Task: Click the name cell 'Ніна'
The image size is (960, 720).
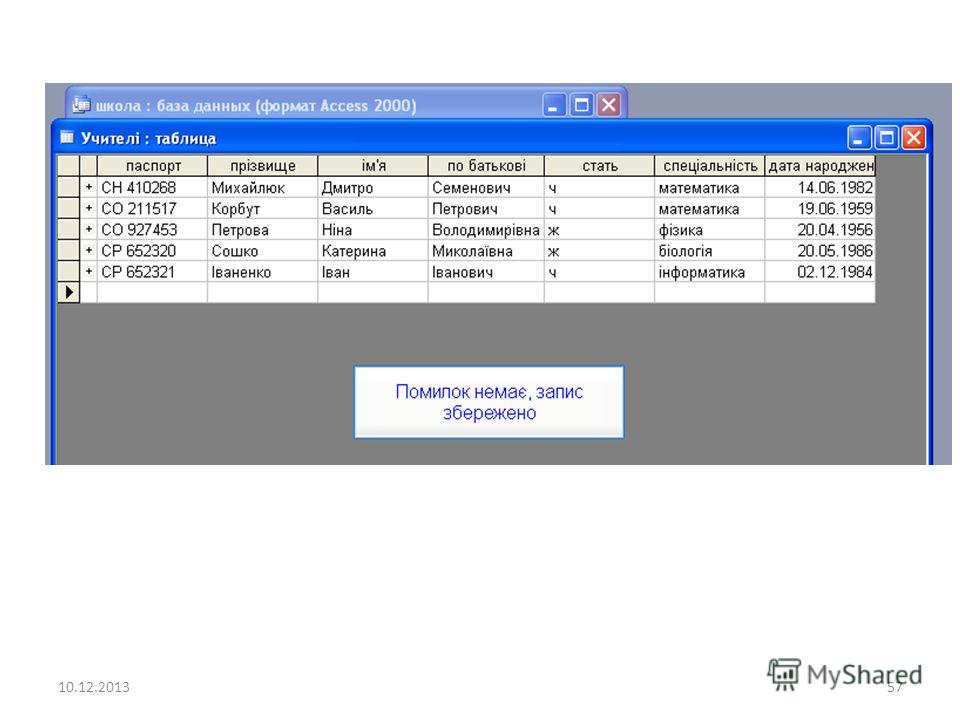Action: tap(373, 230)
